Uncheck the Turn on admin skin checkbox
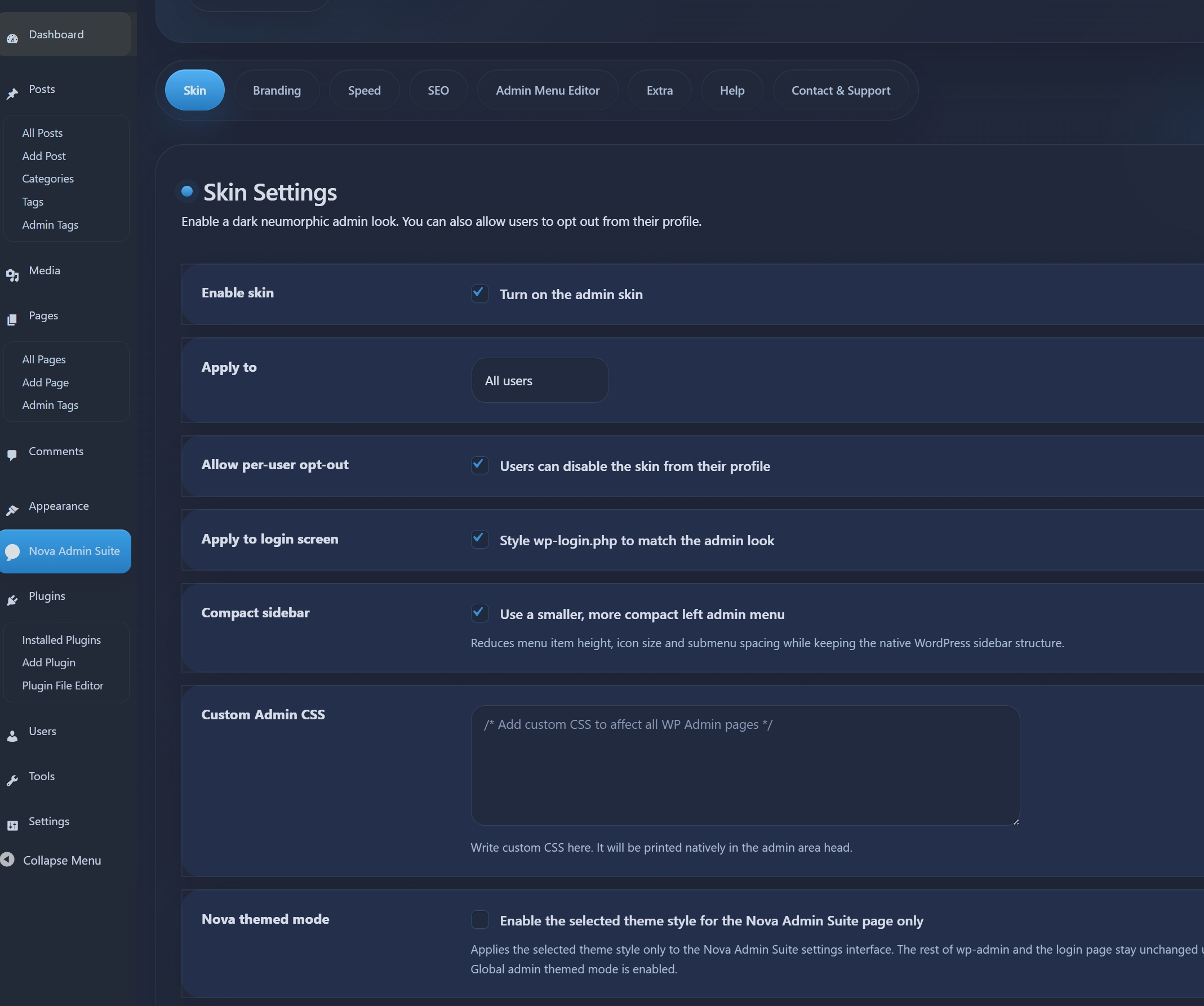 [x=480, y=293]
